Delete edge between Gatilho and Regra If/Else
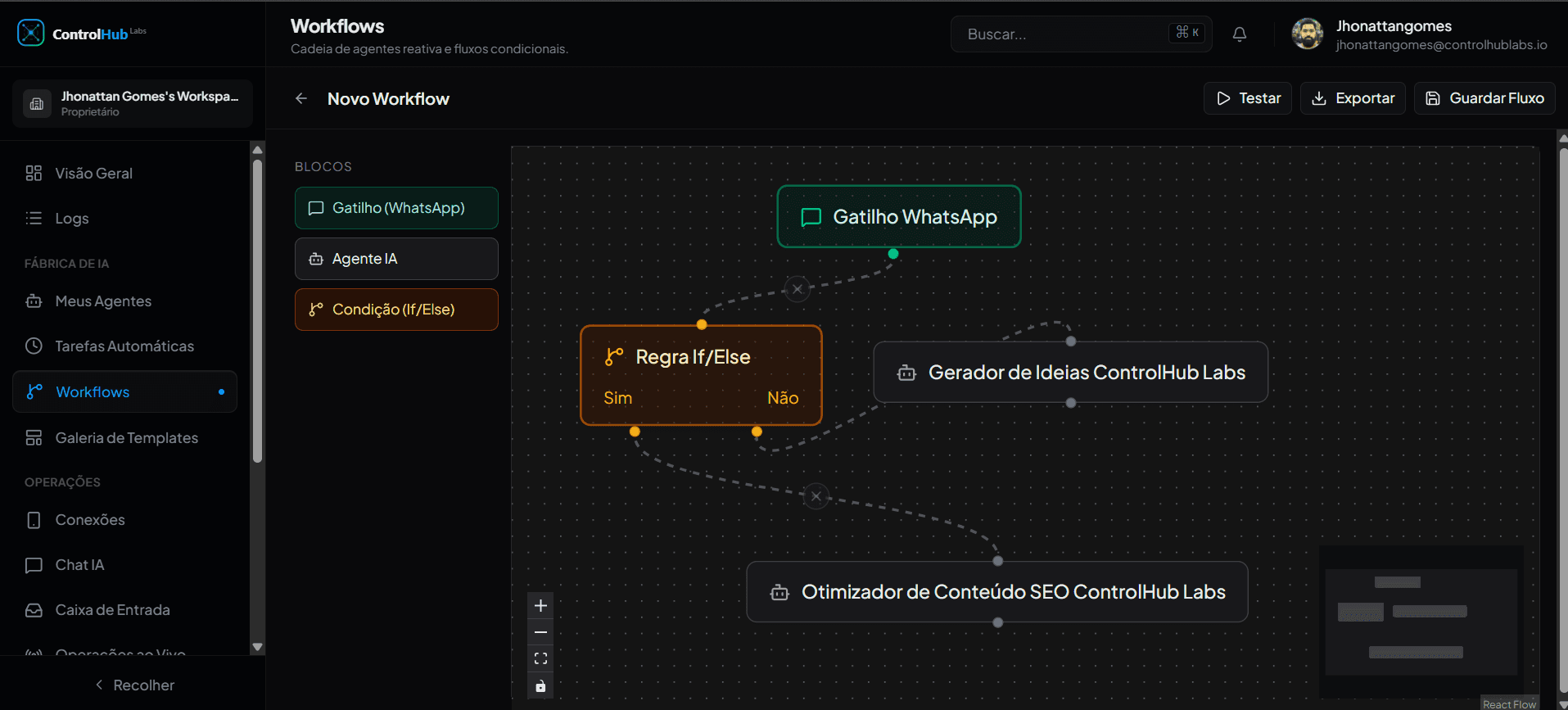This screenshot has height=710, width=1568. tap(798, 289)
